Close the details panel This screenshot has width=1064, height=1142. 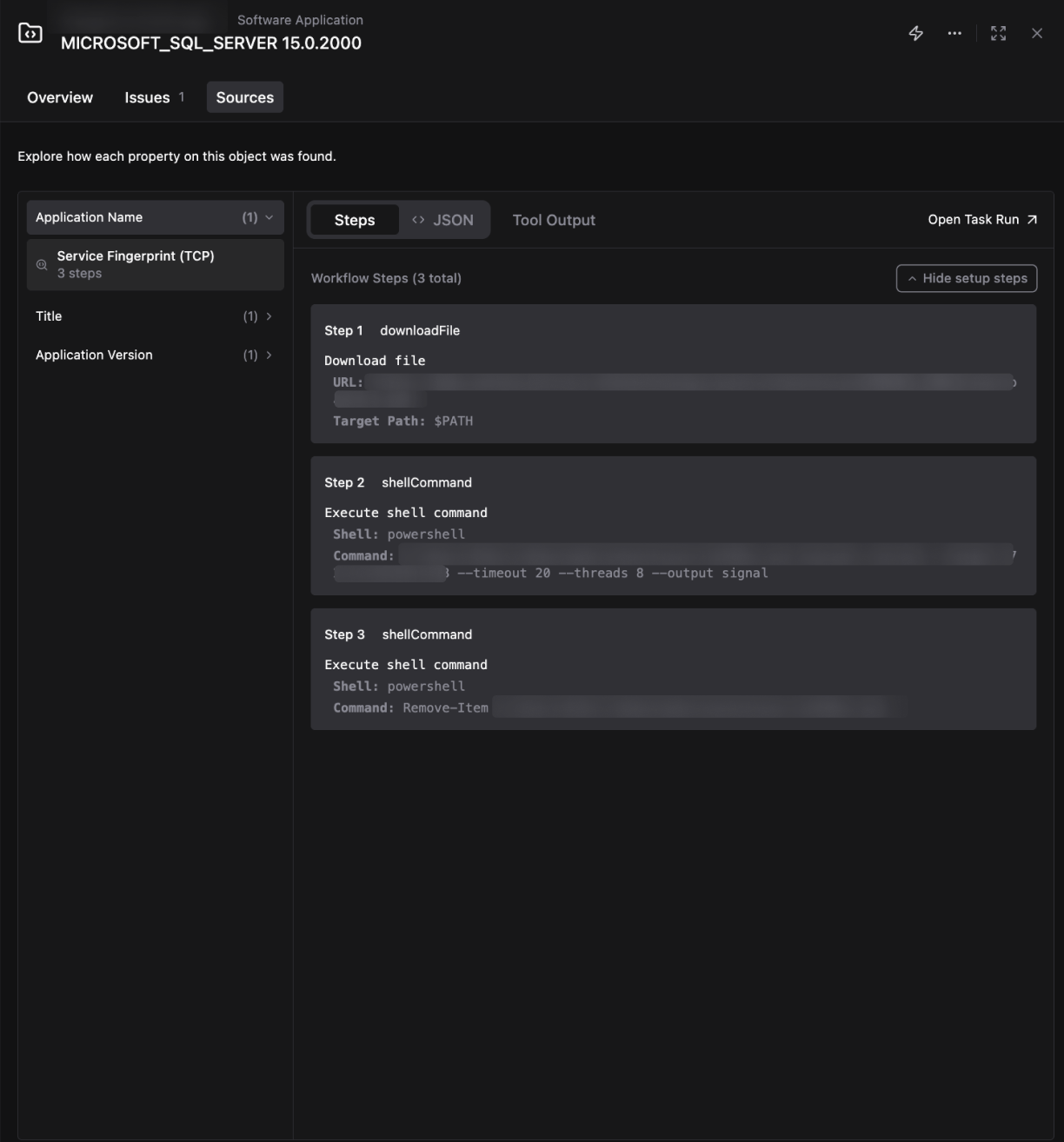pyautogui.click(x=1037, y=33)
